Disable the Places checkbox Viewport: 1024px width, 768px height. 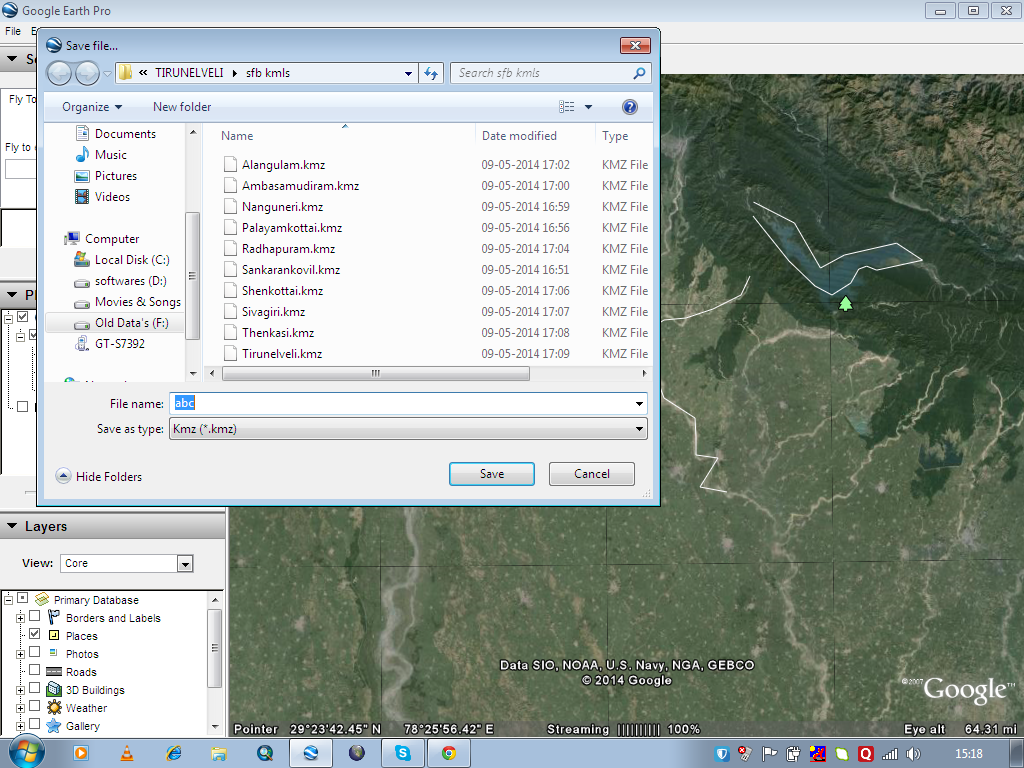[33, 636]
